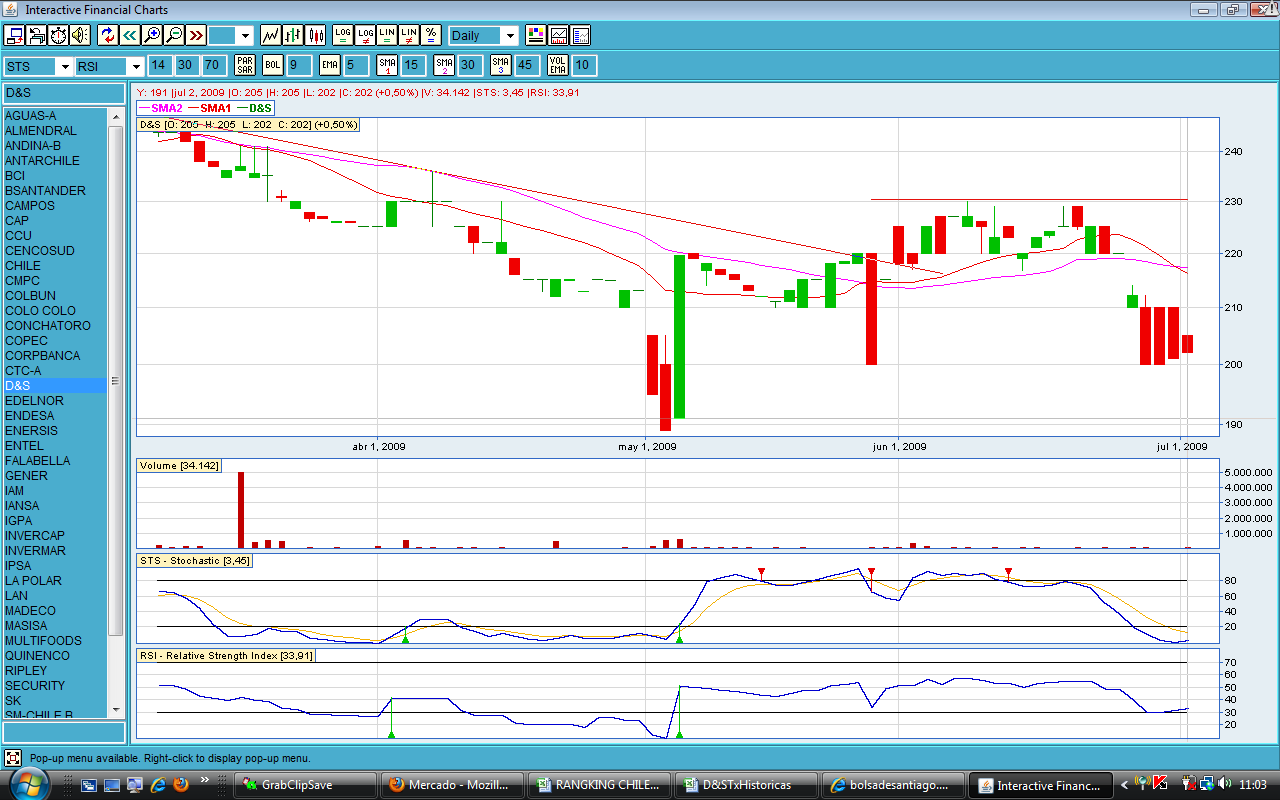
Task: Edit the SMA 3 period field 45
Action: 526,66
